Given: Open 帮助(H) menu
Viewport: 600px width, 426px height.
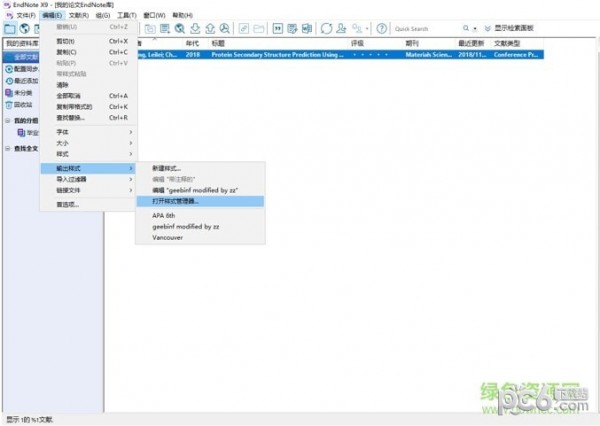Looking at the screenshot, I should point(182,15).
